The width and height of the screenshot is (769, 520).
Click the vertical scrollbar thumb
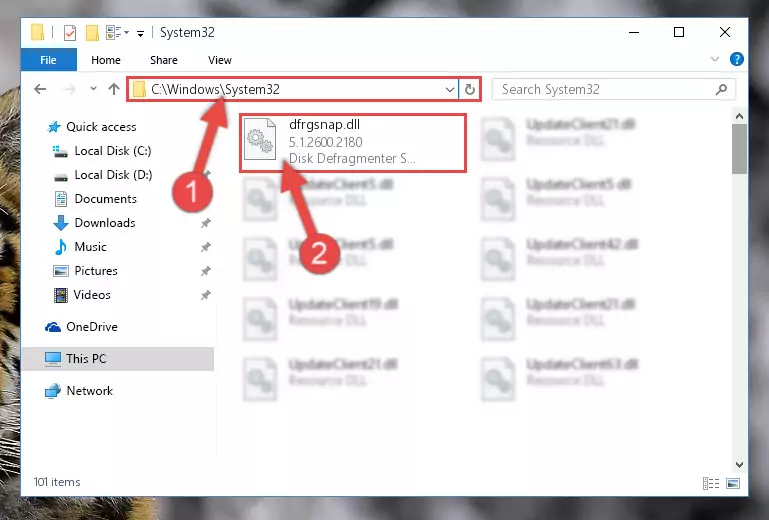(x=739, y=149)
